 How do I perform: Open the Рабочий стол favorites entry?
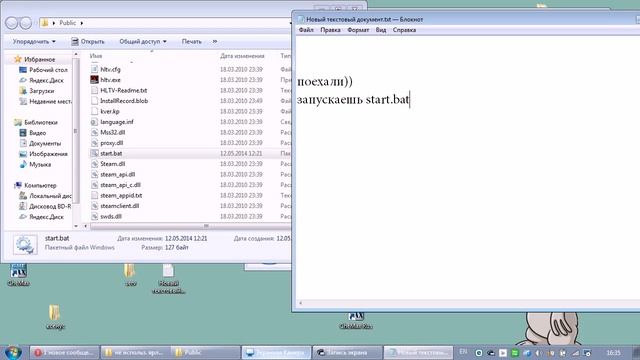(43, 70)
